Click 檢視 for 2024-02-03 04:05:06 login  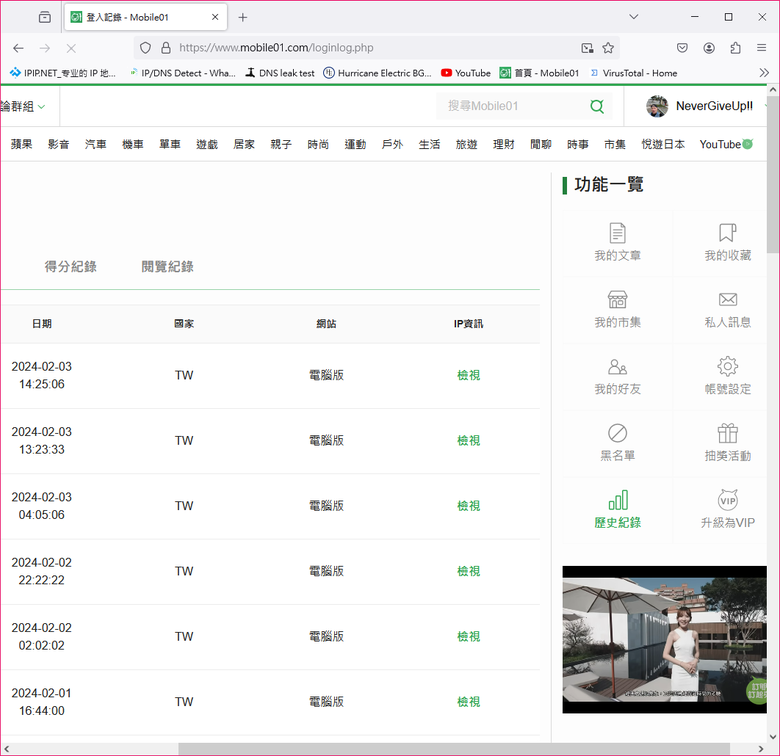(x=469, y=506)
